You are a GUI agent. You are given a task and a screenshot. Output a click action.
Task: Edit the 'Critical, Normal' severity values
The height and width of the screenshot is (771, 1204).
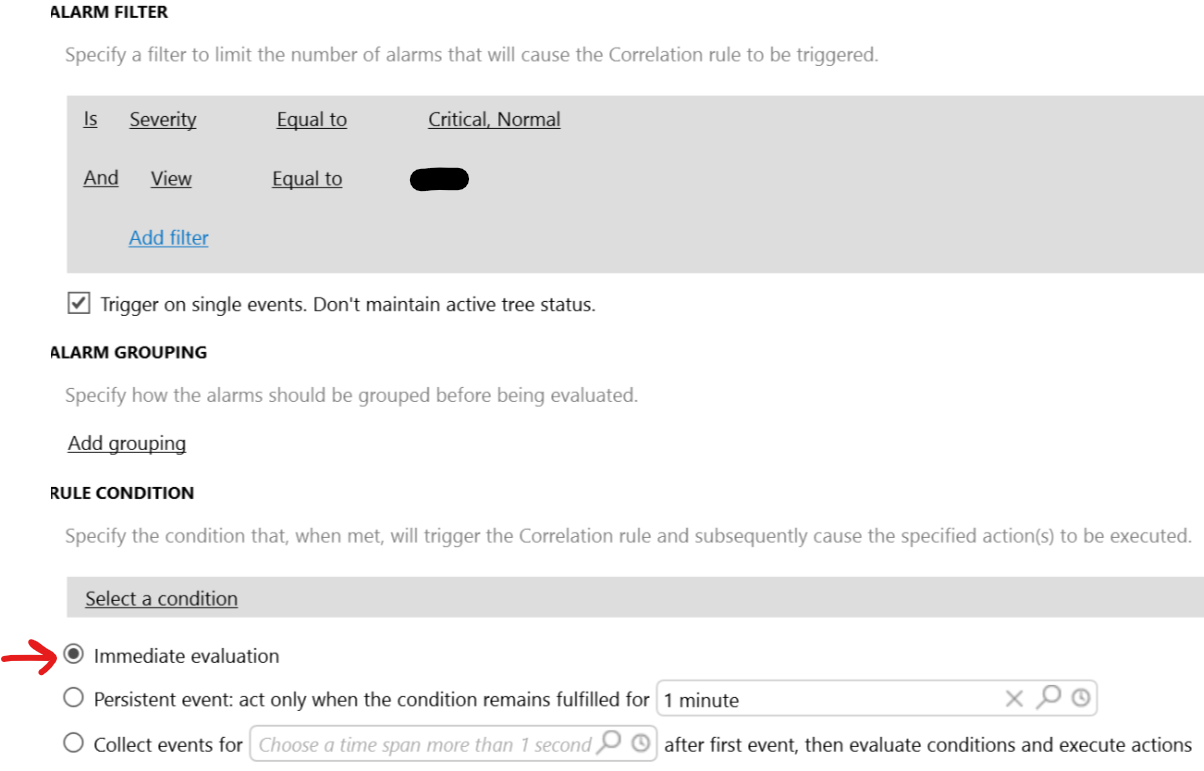pyautogui.click(x=494, y=119)
